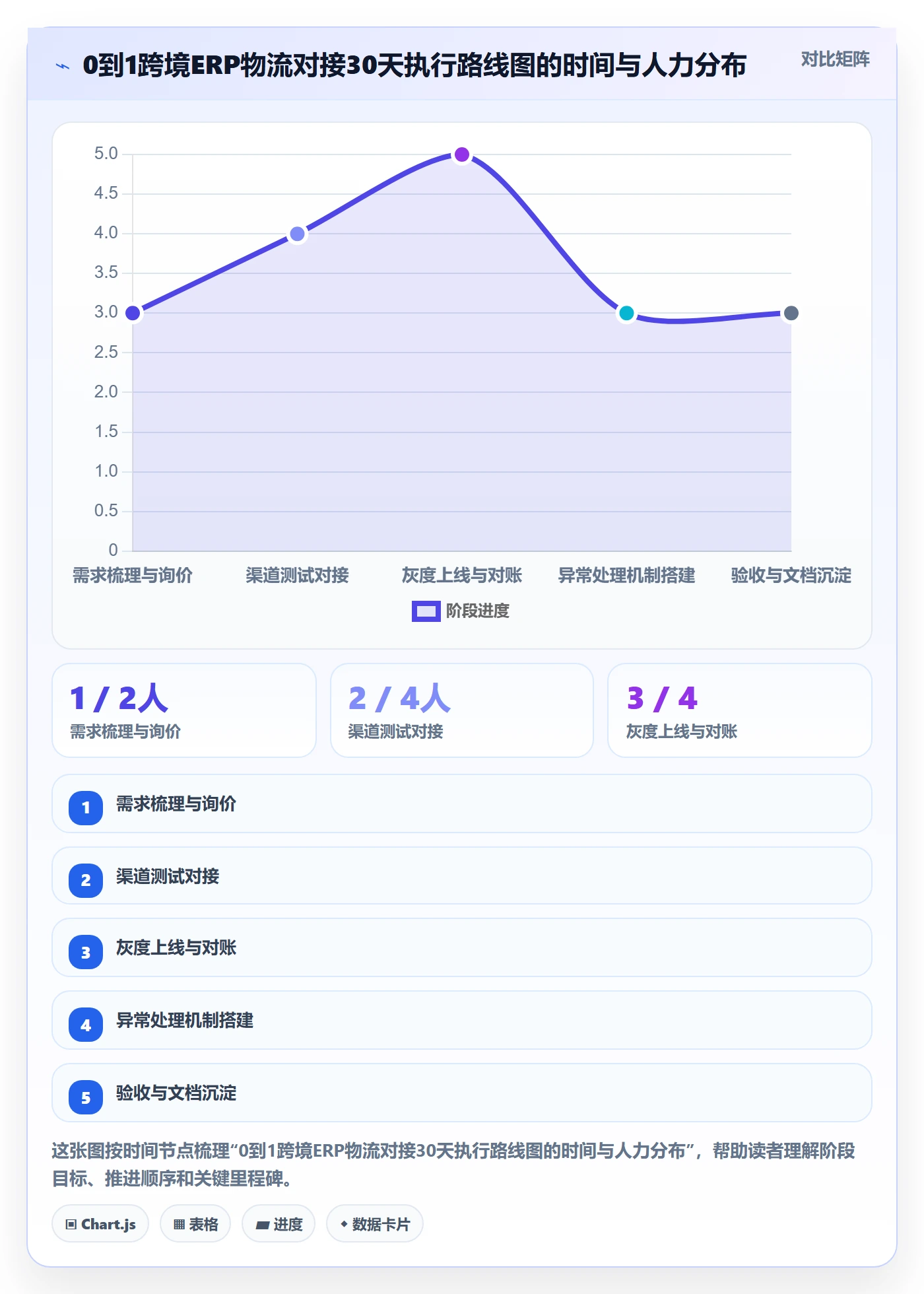The image size is (924, 1294).
Task: Select the 需求梳理与询价 step row text
Action: point(176,804)
